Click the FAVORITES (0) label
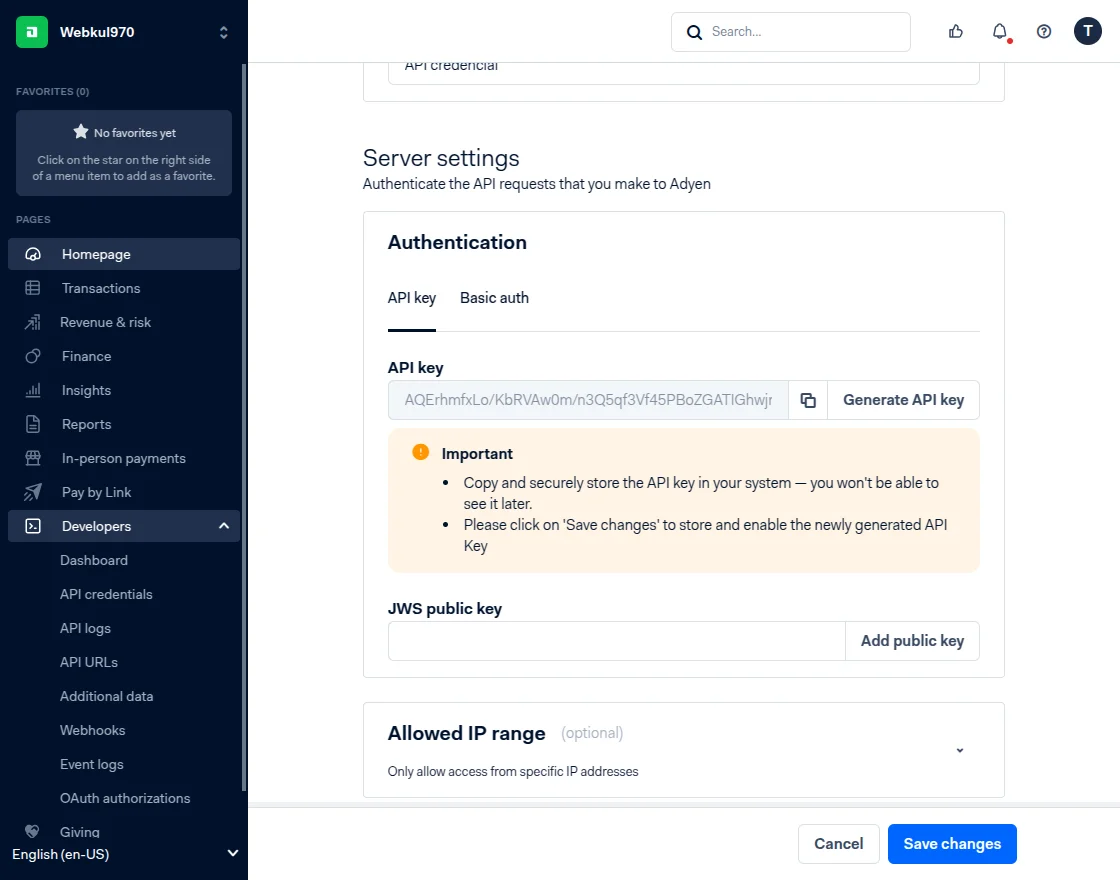 52,91
